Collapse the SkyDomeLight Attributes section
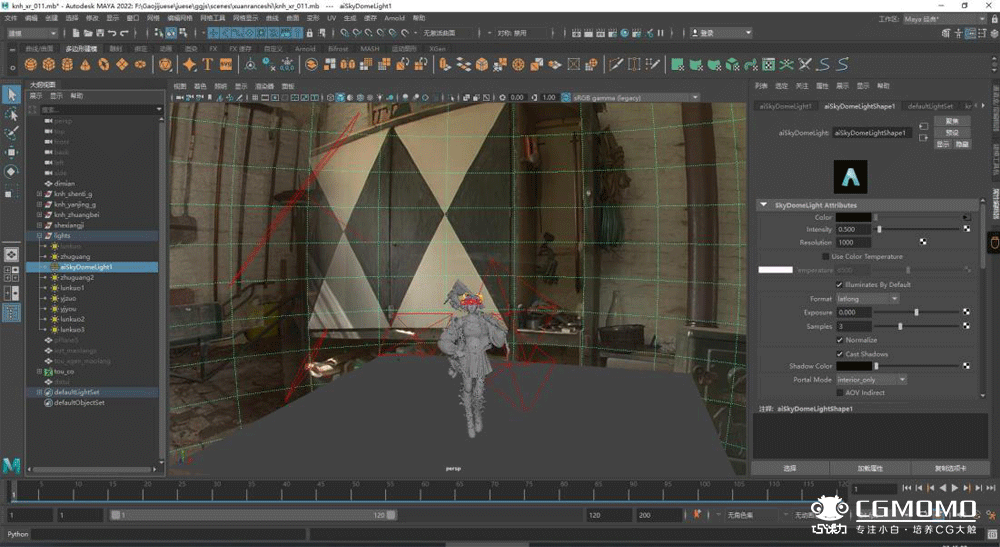The image size is (1000, 547). pyautogui.click(x=763, y=205)
